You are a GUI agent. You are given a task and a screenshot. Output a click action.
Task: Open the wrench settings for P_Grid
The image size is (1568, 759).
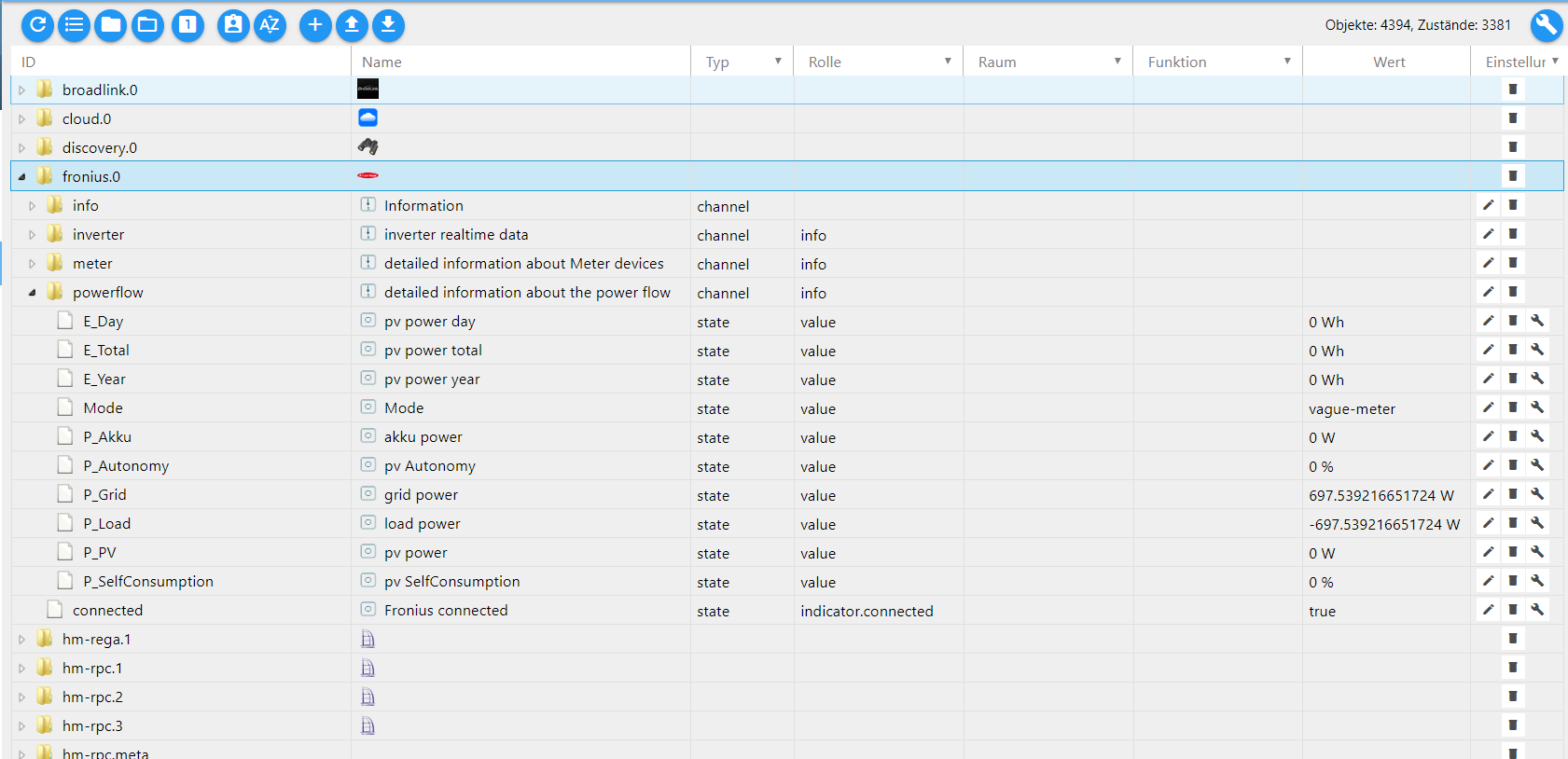[x=1537, y=494]
